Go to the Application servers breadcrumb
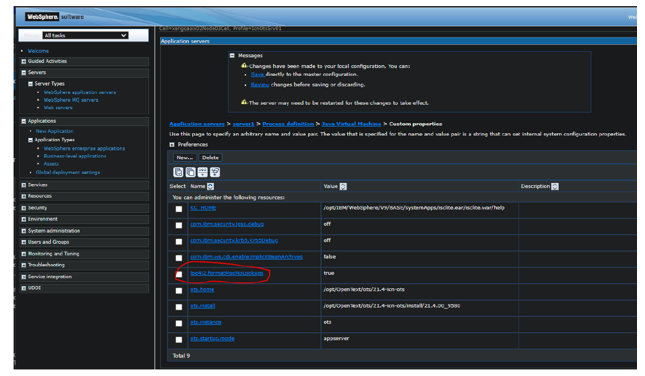This screenshot has height=376, width=645. (197, 124)
